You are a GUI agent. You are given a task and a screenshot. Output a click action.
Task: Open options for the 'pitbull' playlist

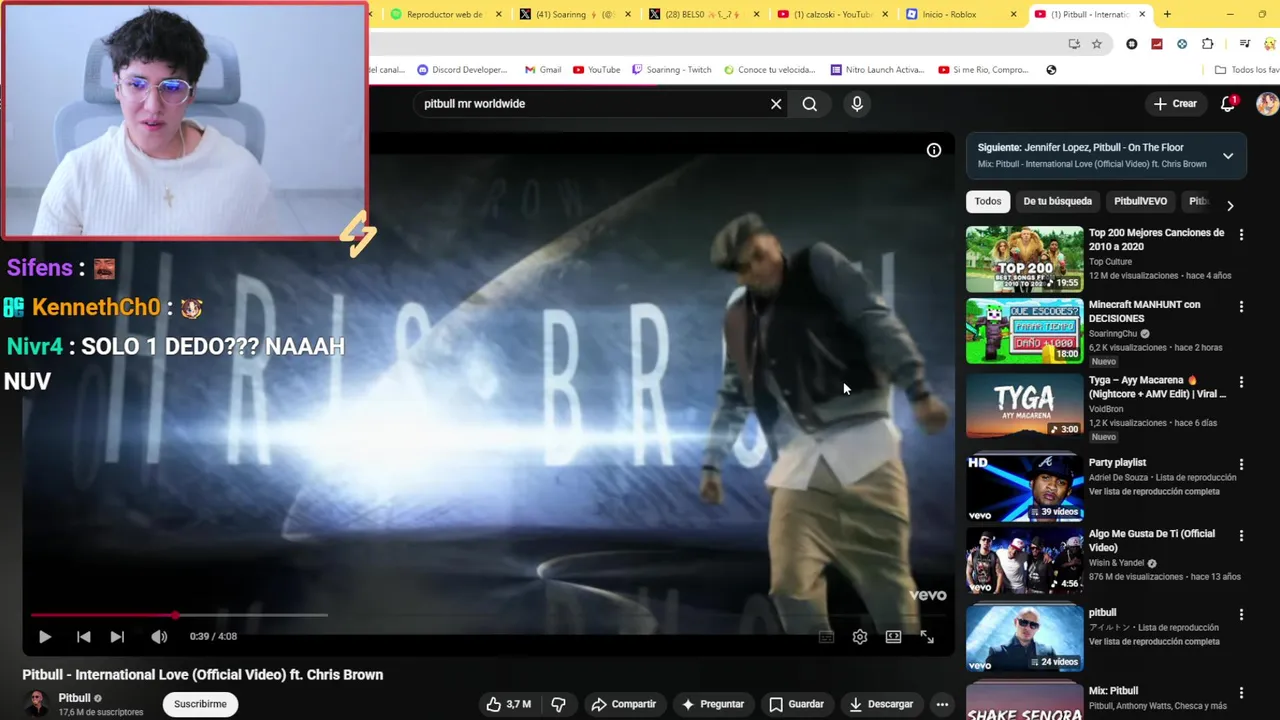(x=1241, y=614)
